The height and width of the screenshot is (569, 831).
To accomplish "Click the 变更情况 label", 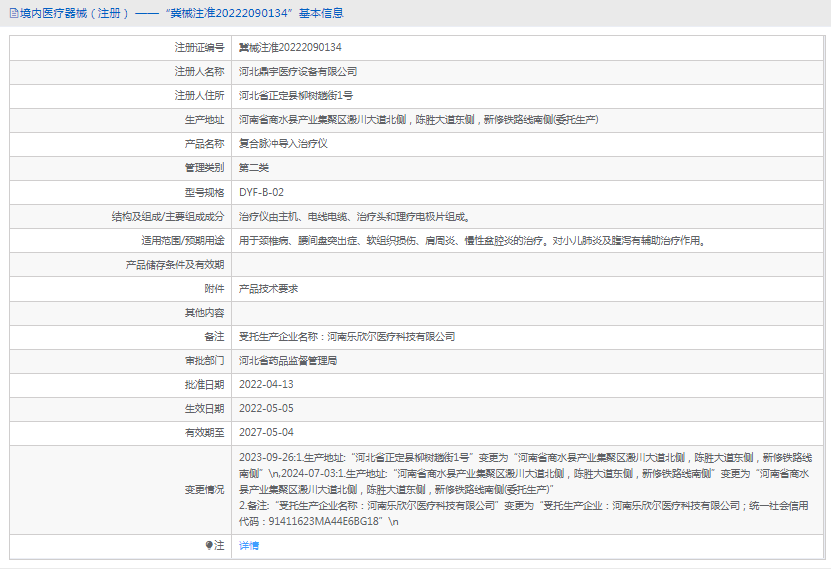I will 205,490.
